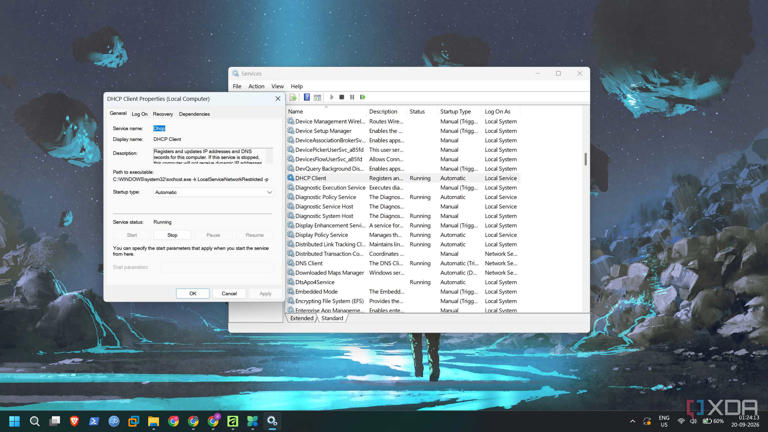Click the Services gear icon on the taskbar
The image size is (768, 432).
click(x=272, y=421)
